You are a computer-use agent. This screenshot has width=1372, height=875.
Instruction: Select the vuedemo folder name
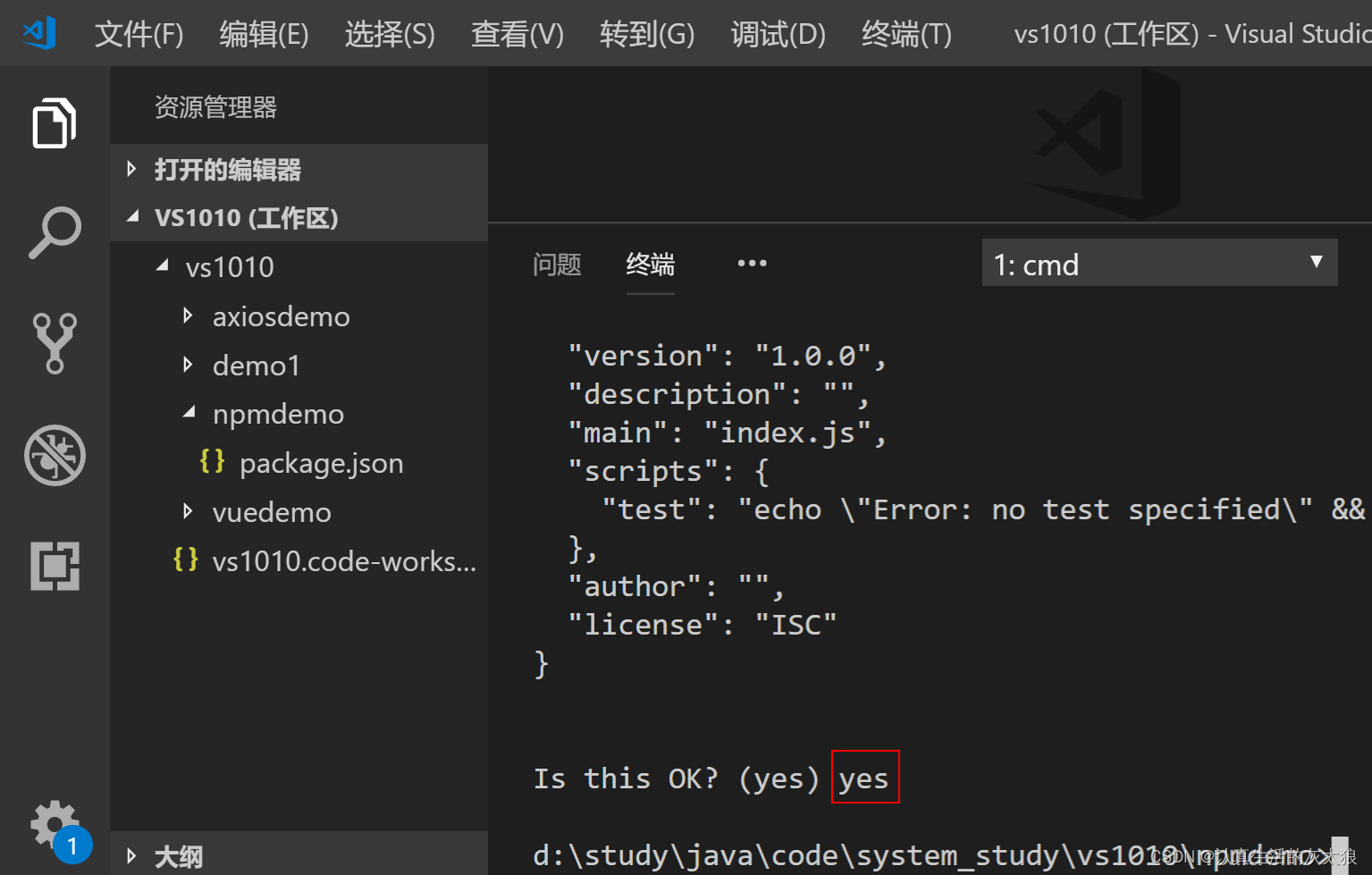pyautogui.click(x=272, y=512)
